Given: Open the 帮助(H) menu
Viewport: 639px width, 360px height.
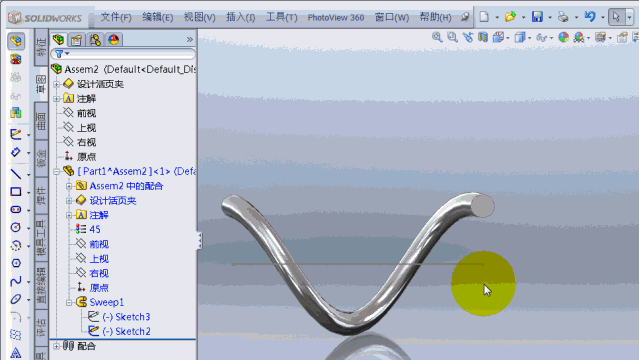Looking at the screenshot, I should pyautogui.click(x=435, y=18).
